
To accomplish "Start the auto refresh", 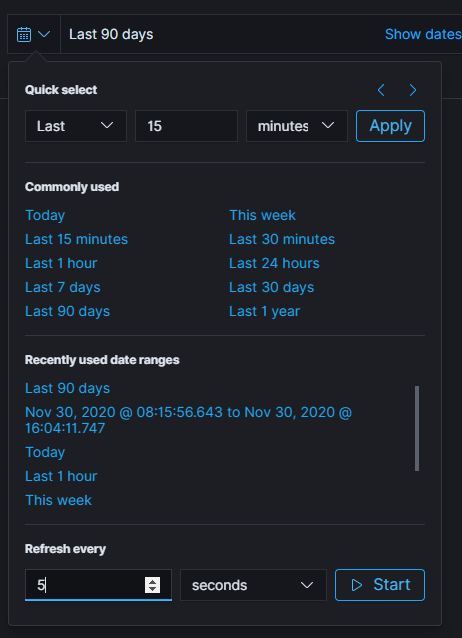I will [380, 585].
